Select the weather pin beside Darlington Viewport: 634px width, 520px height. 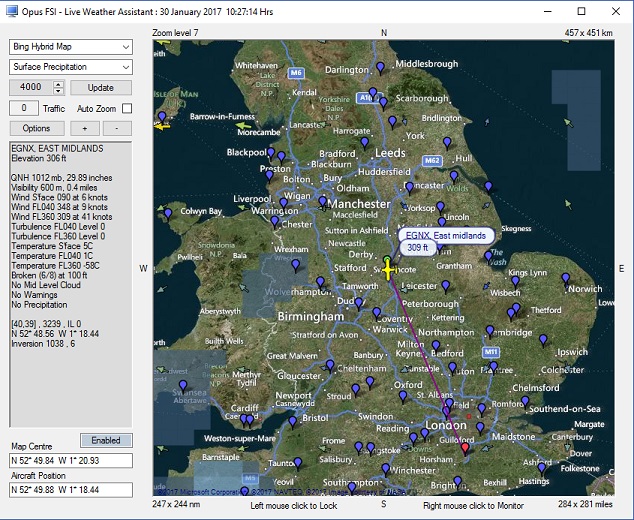click(x=380, y=68)
